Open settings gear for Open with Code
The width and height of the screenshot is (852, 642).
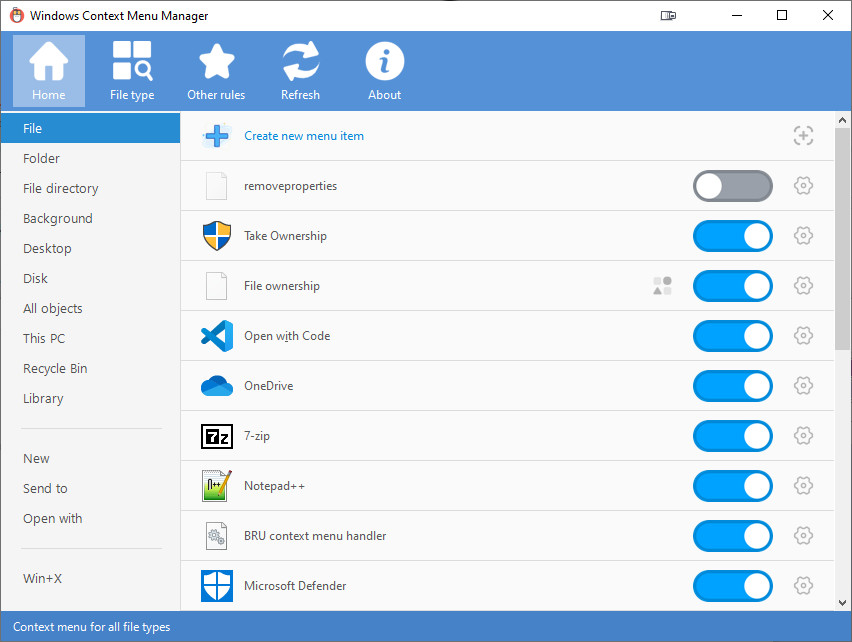803,336
